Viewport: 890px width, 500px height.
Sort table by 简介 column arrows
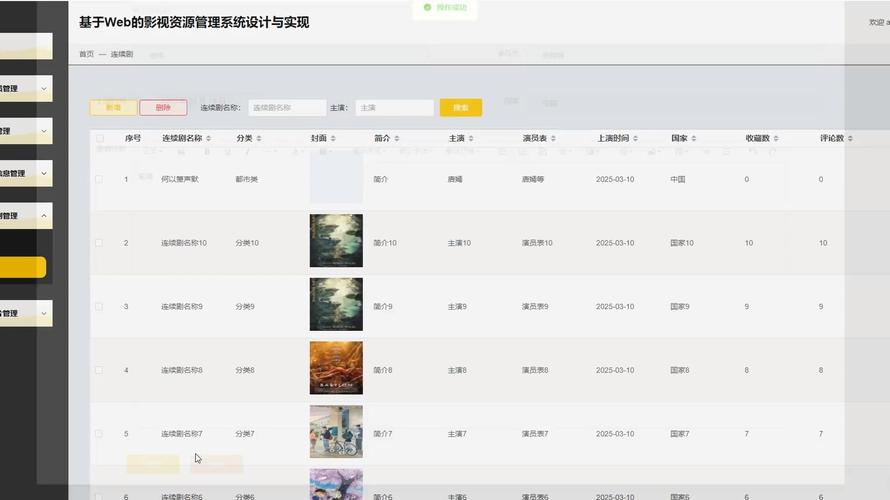(x=397, y=138)
